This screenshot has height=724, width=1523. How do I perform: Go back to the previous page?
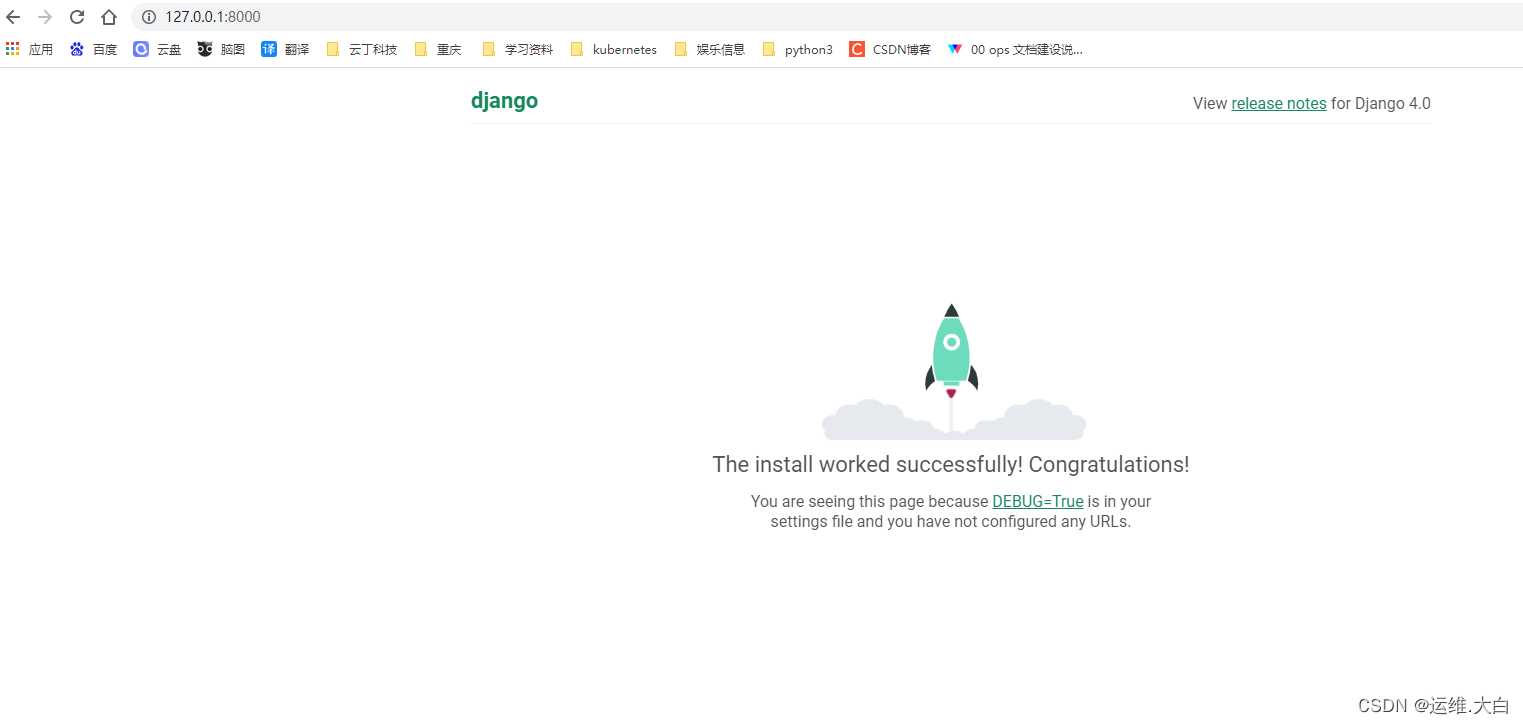13,17
